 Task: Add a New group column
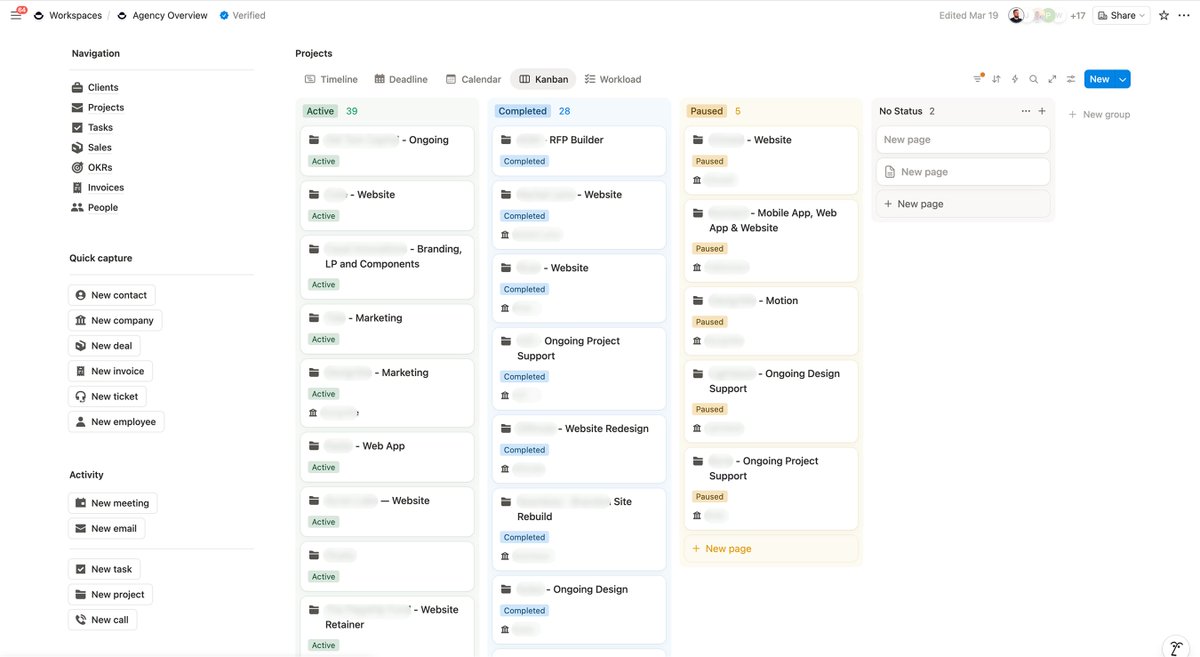point(1099,115)
